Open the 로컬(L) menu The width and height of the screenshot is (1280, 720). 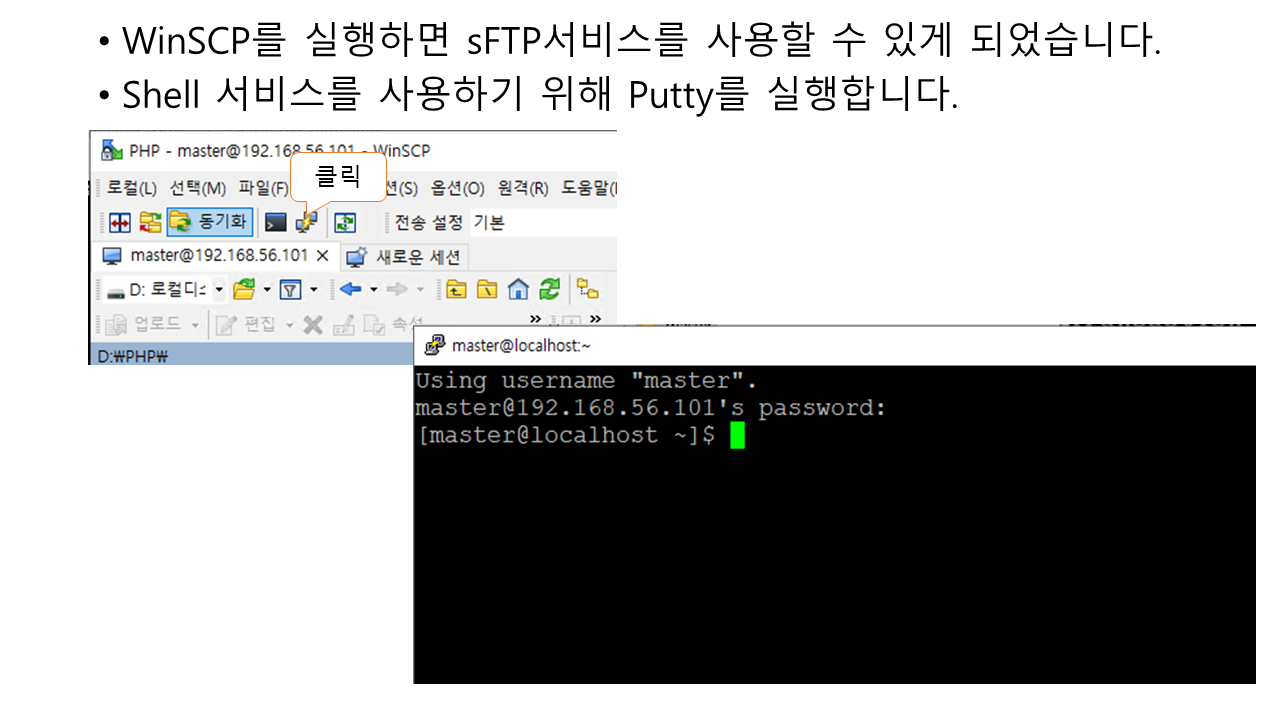coord(132,188)
